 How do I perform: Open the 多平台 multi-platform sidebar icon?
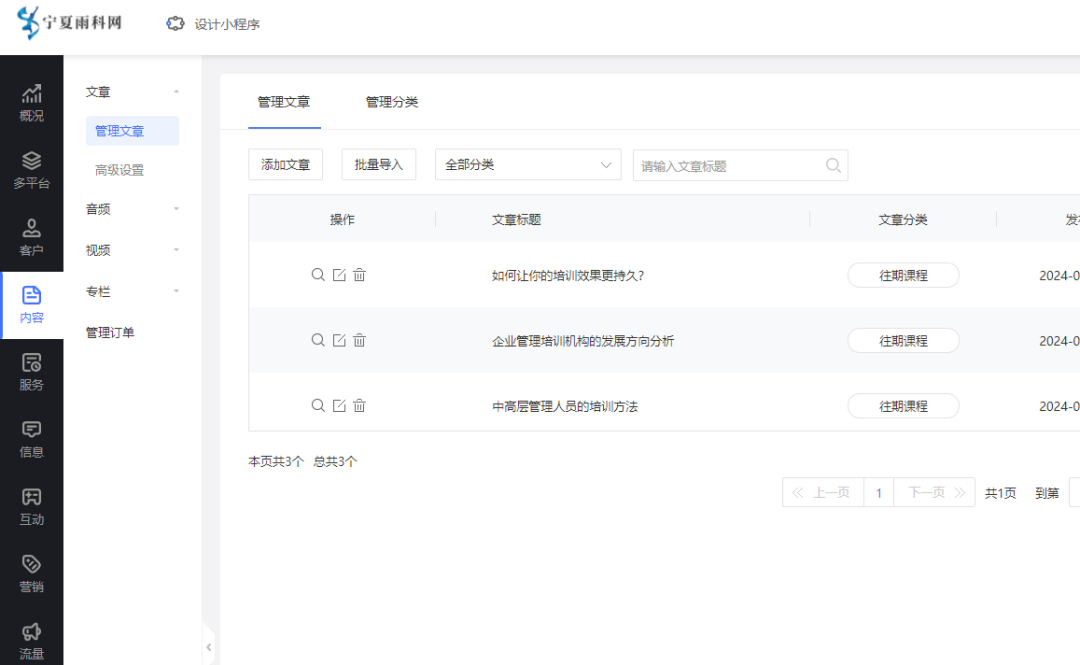[32, 170]
